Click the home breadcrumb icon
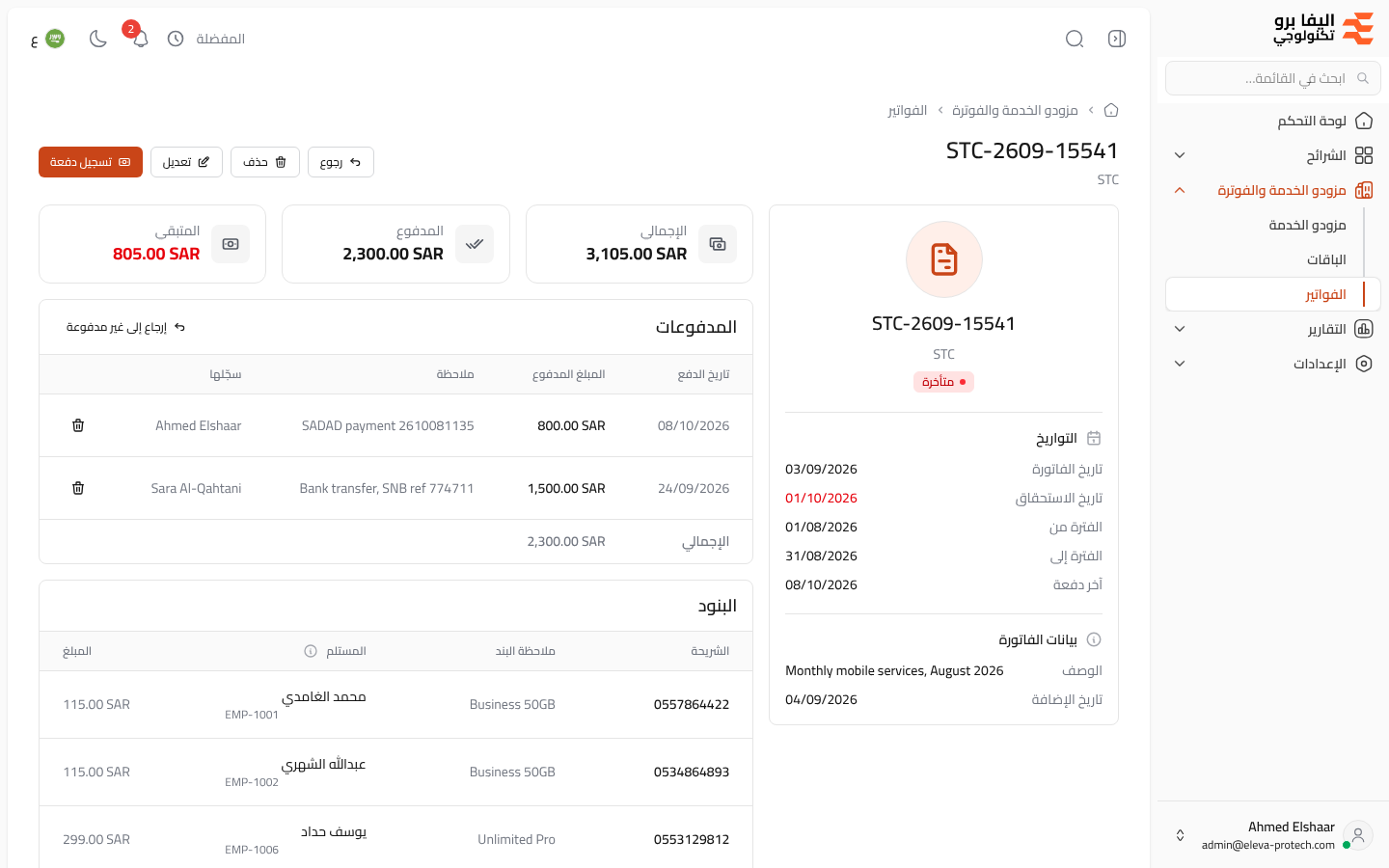This screenshot has width=1389, height=868. 1111,110
